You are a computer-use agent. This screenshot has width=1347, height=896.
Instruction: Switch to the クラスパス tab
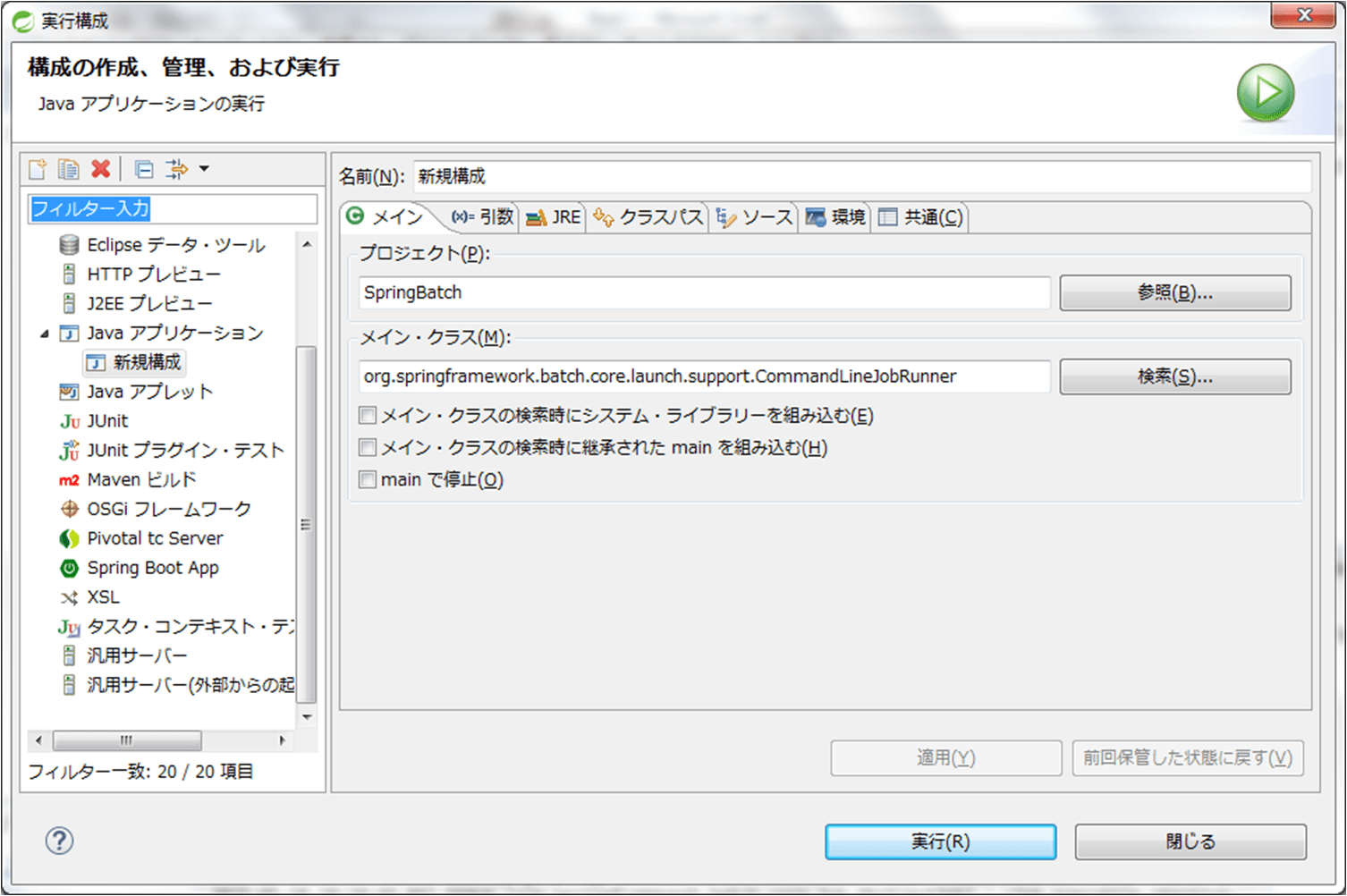648,217
